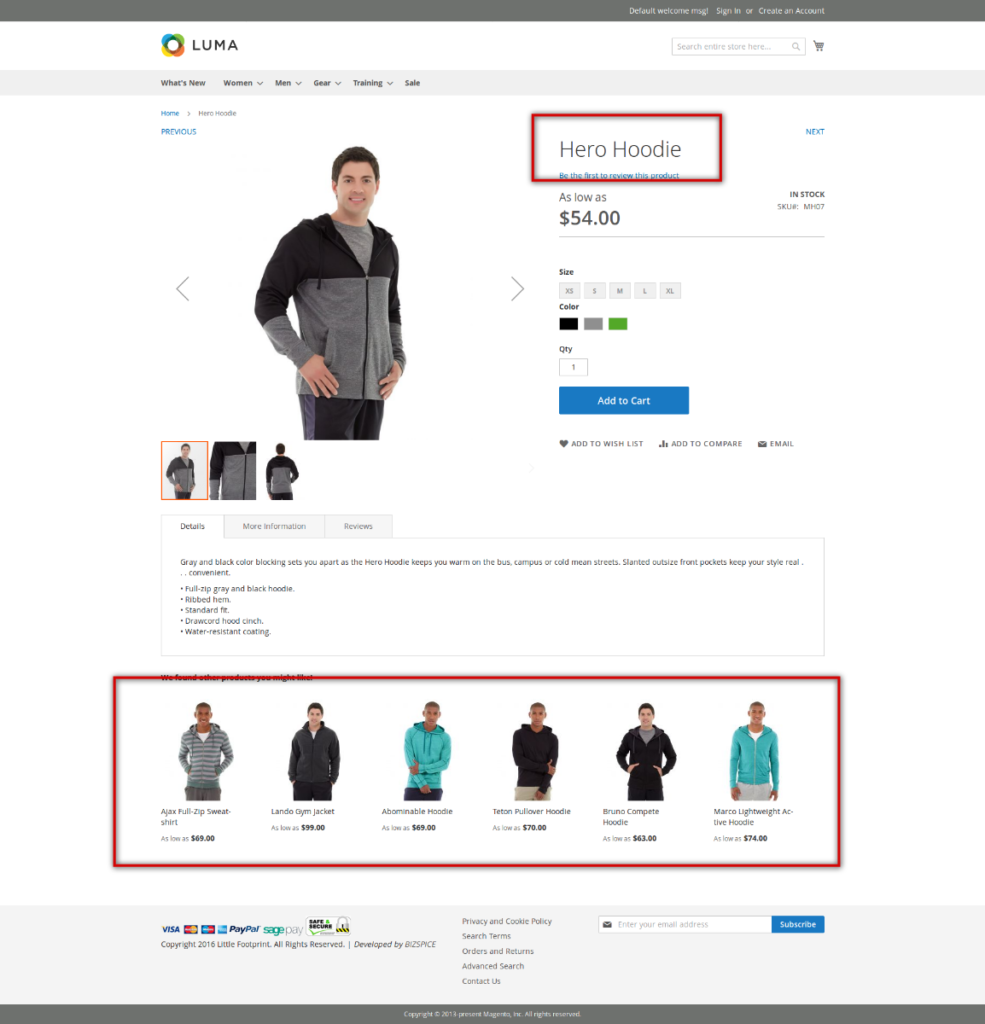
Task: Pick size XL option
Action: [x=670, y=291]
